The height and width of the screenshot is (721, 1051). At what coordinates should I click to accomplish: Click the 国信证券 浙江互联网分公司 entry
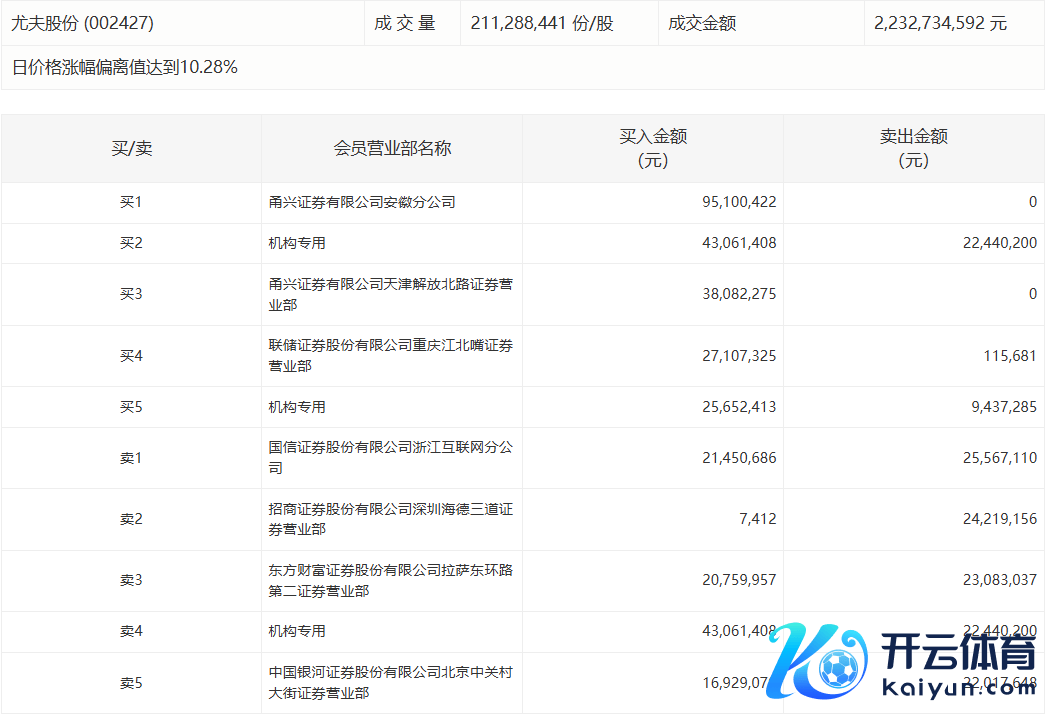(x=390, y=457)
